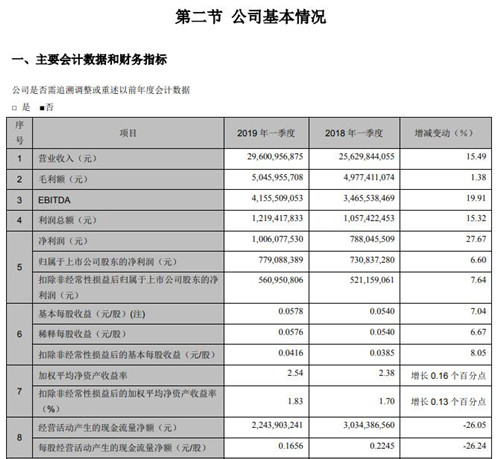This screenshot has width=500, height=459.
Task: Click value 25,629,844,055
Action: click(x=367, y=156)
